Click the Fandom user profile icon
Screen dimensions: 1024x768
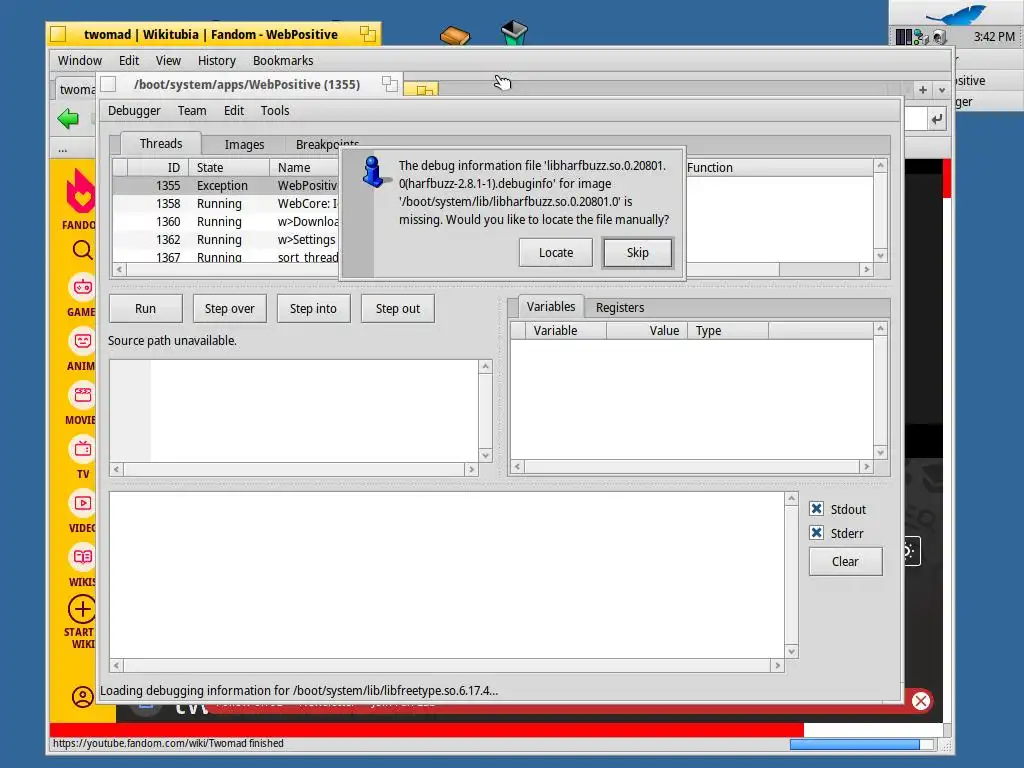[x=82, y=697]
